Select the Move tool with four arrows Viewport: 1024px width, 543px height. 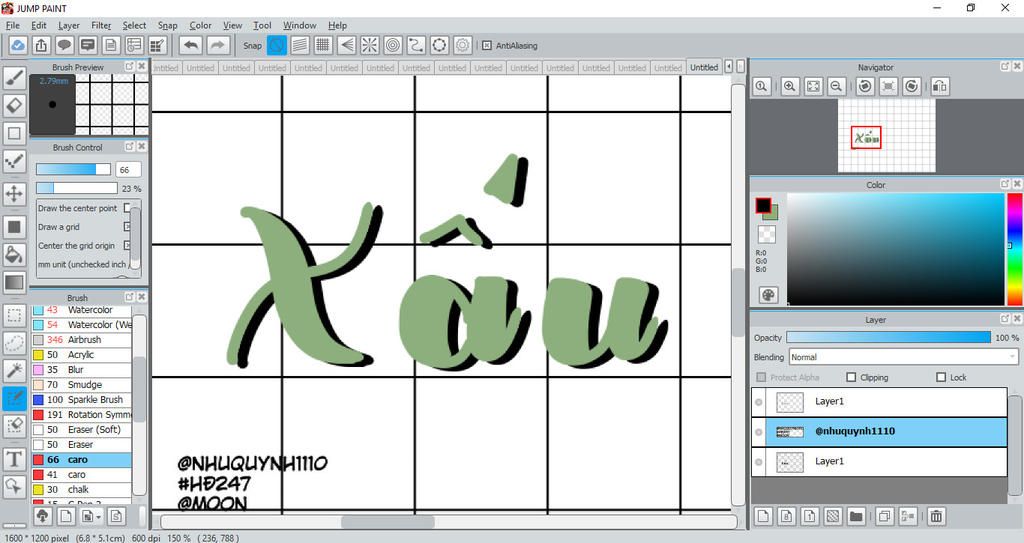point(14,194)
